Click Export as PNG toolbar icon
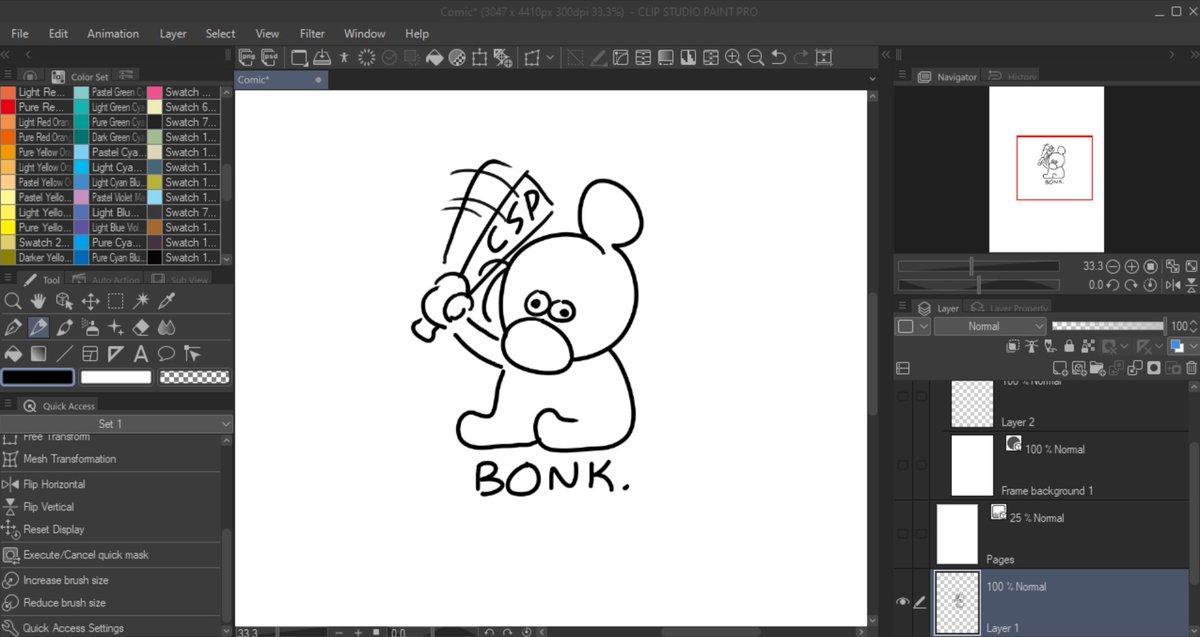Image resolution: width=1200 pixels, height=637 pixels. (246, 57)
